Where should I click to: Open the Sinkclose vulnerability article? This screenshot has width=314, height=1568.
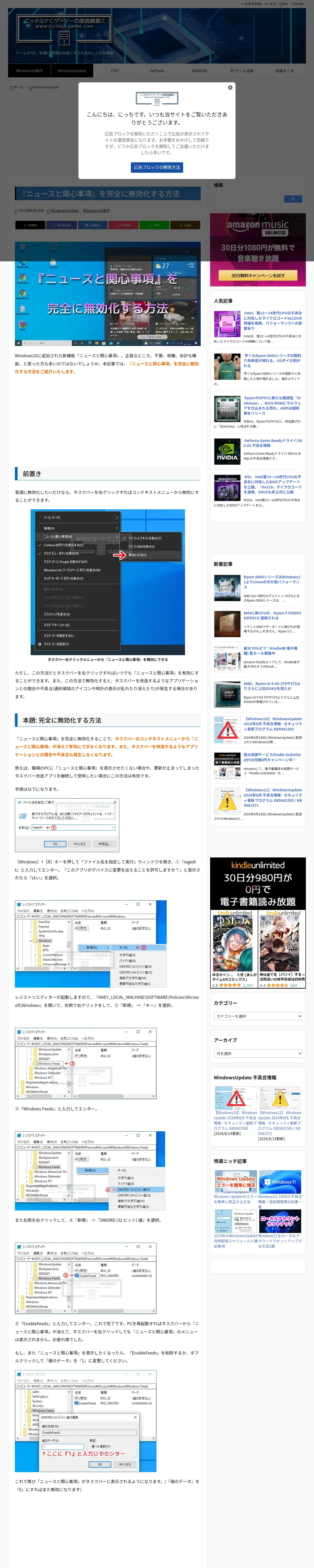pyautogui.click(x=273, y=405)
